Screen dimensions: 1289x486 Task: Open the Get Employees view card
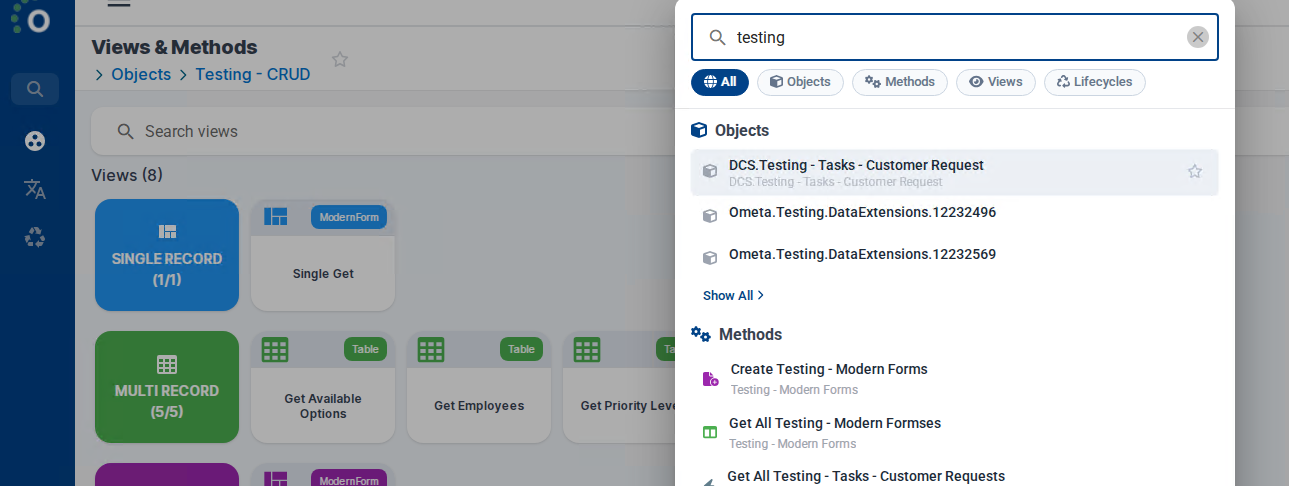point(479,387)
